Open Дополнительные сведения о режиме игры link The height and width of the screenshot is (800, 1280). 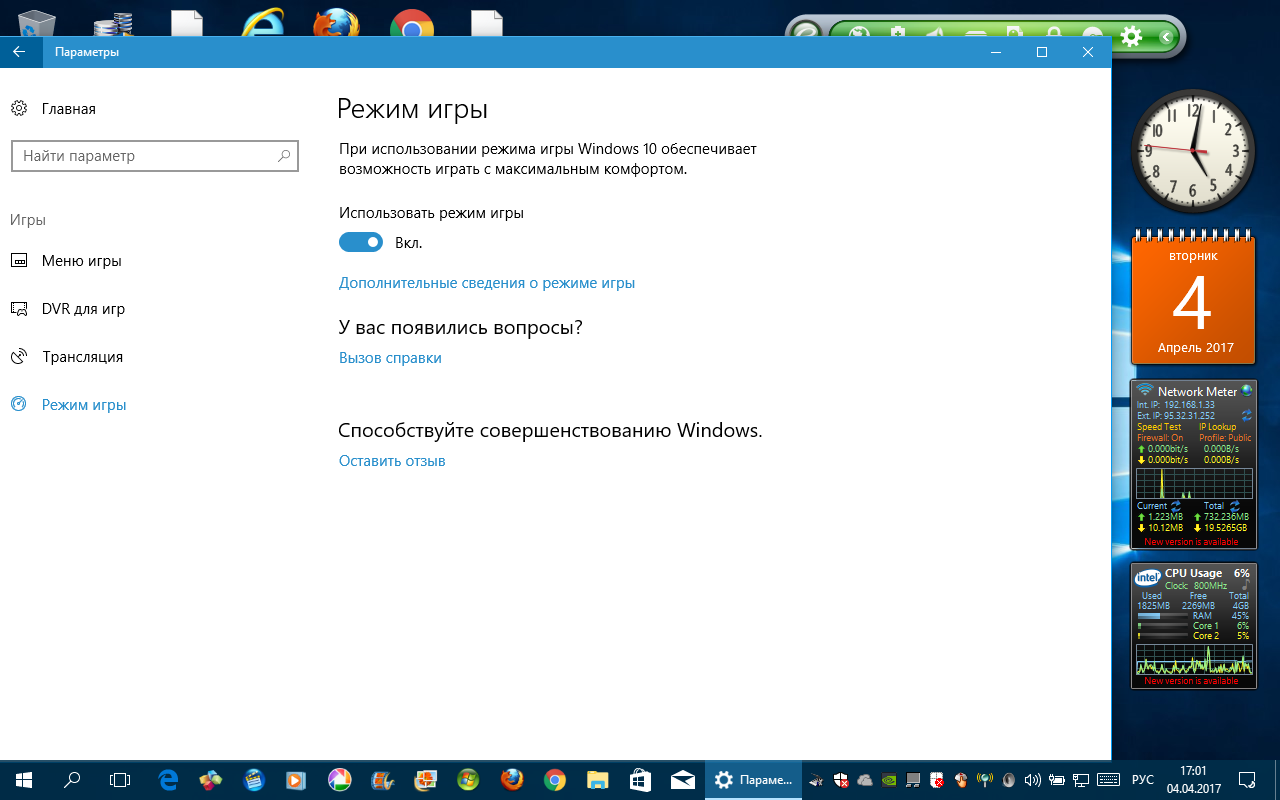pyautogui.click(x=487, y=283)
